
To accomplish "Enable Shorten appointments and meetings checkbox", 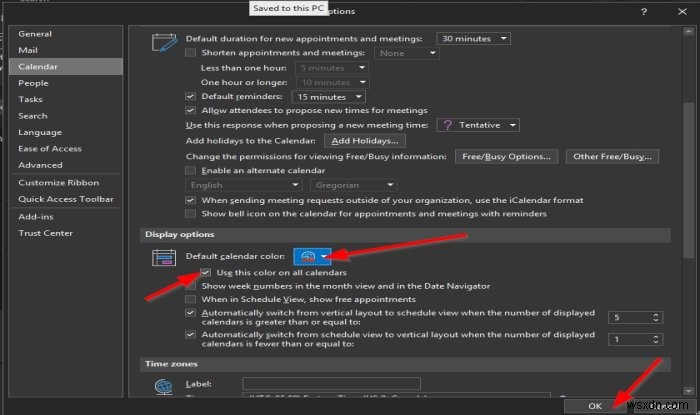I will click(191, 53).
